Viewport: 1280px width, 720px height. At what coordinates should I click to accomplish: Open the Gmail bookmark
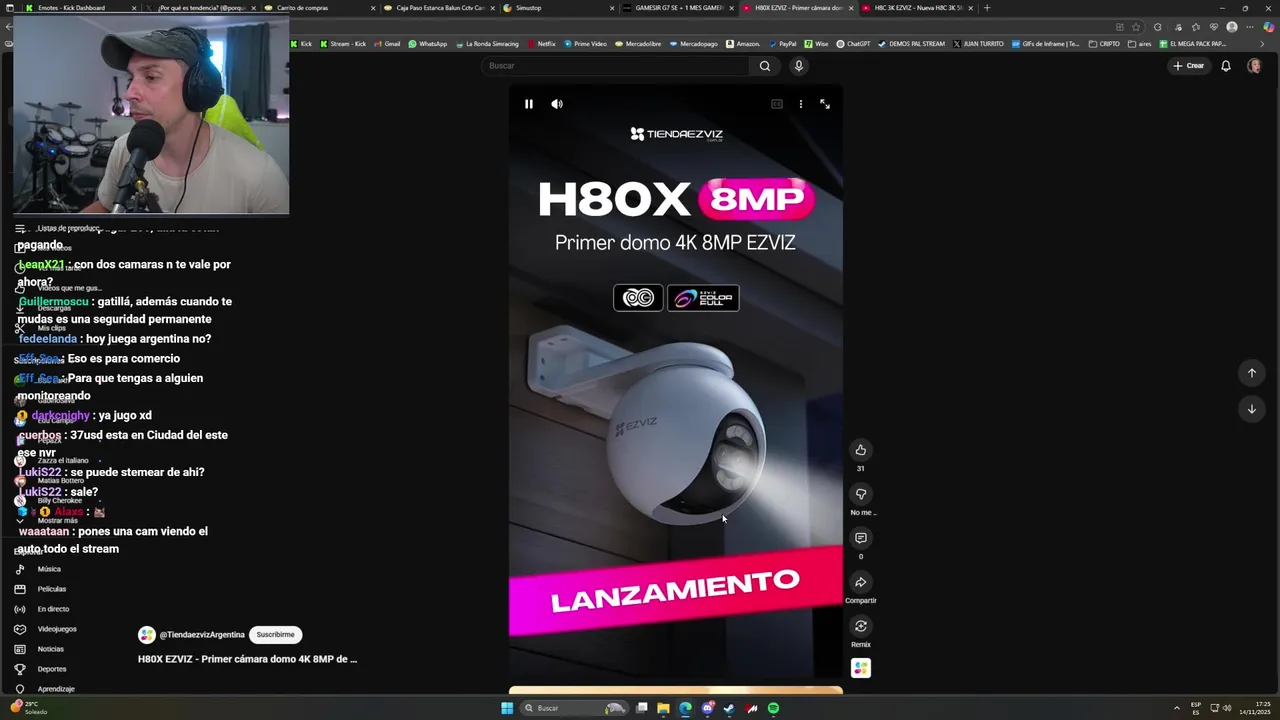(386, 44)
